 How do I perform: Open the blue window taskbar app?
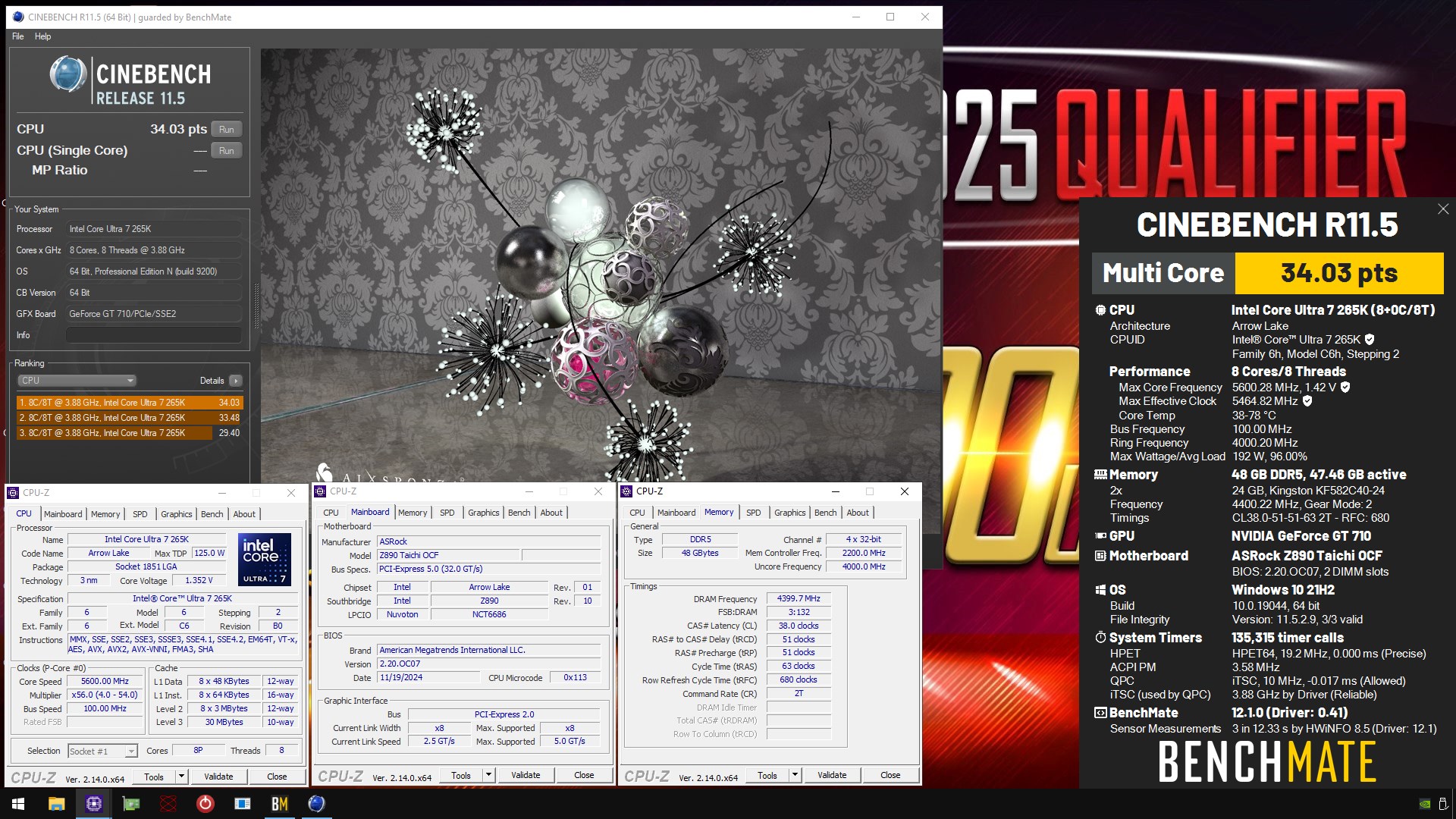pyautogui.click(x=243, y=804)
